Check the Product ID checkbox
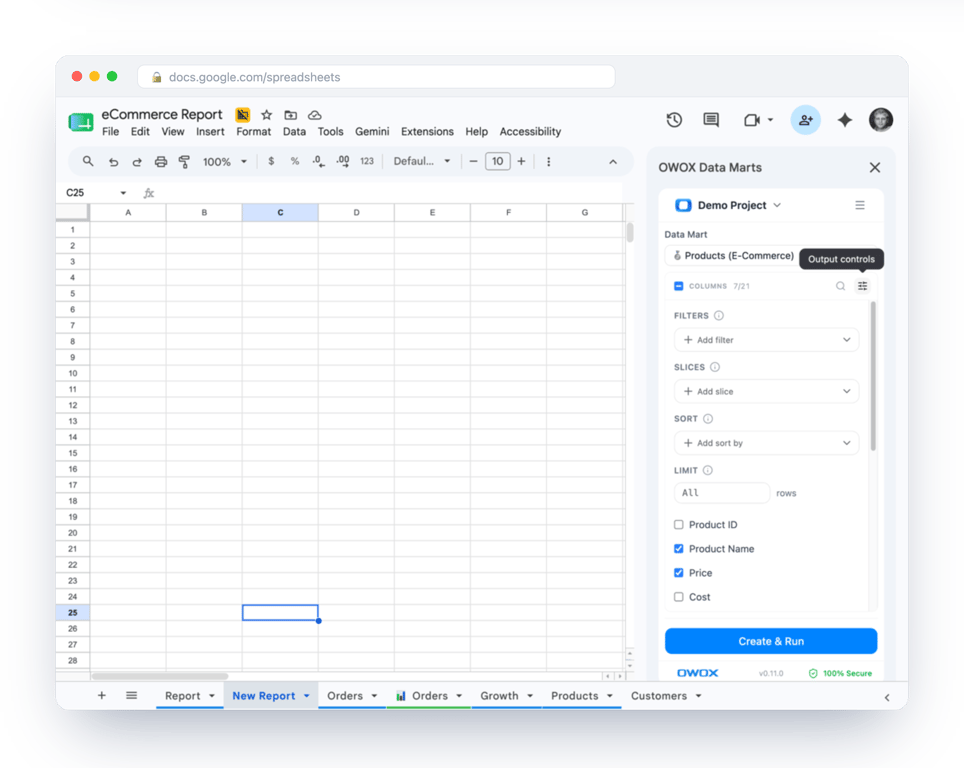 [679, 525]
